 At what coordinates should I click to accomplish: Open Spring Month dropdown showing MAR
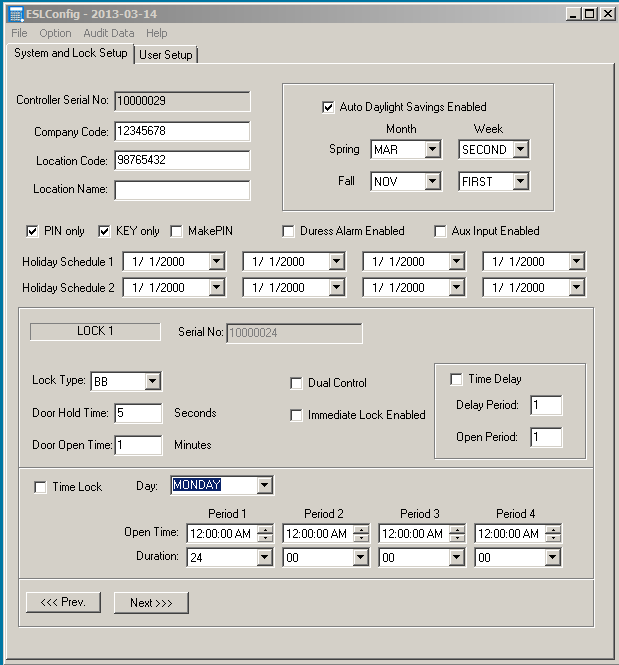[x=432, y=150]
